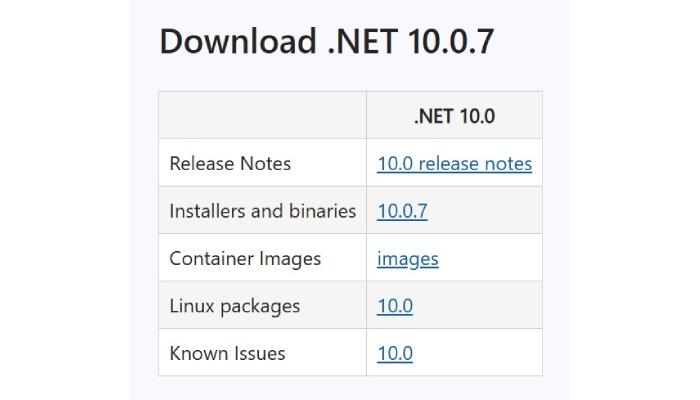Viewport: 700px width, 400px height.
Task: Click the word notes in release notes link
Action: (508, 163)
